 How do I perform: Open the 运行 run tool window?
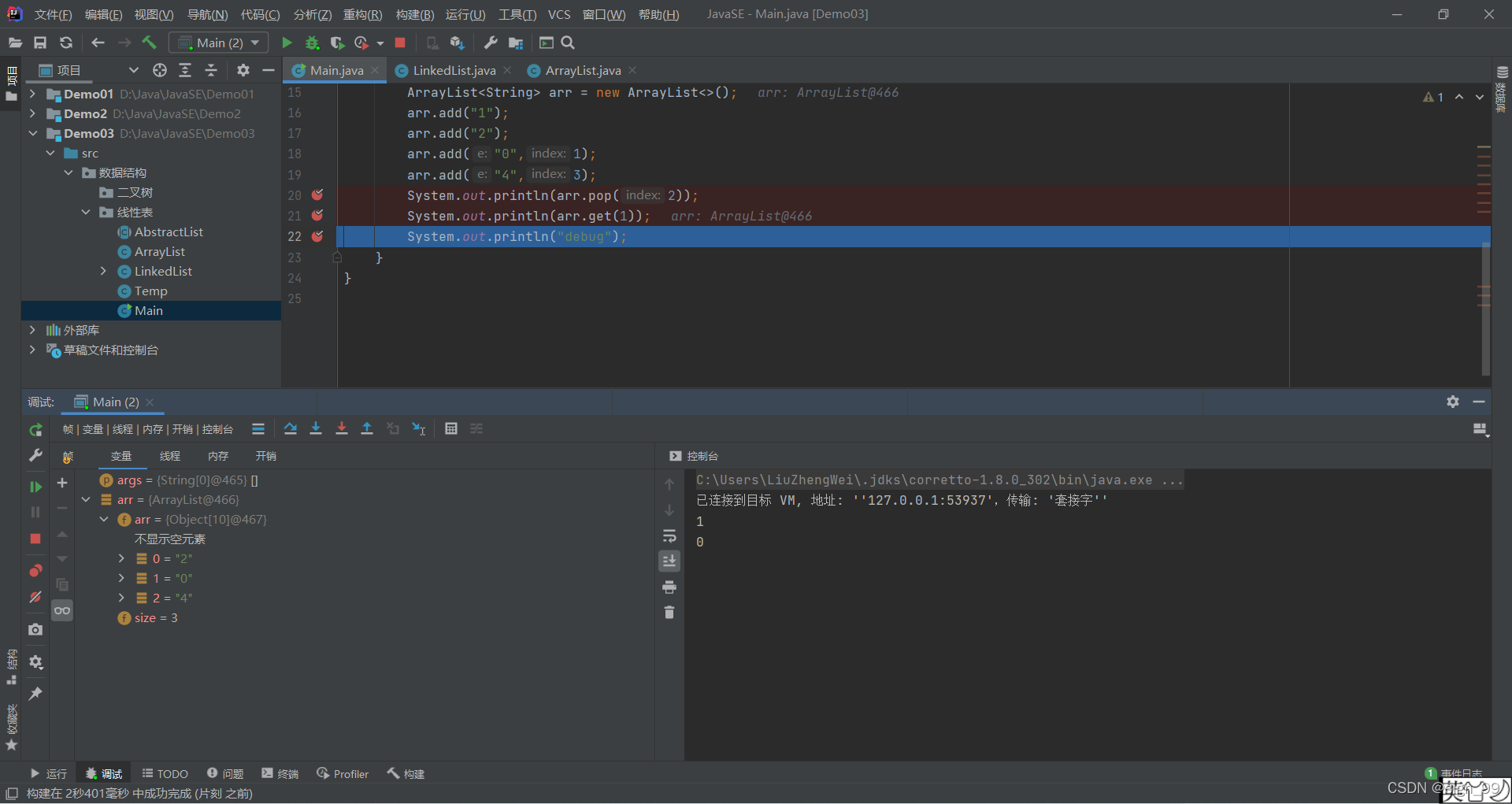pos(48,774)
